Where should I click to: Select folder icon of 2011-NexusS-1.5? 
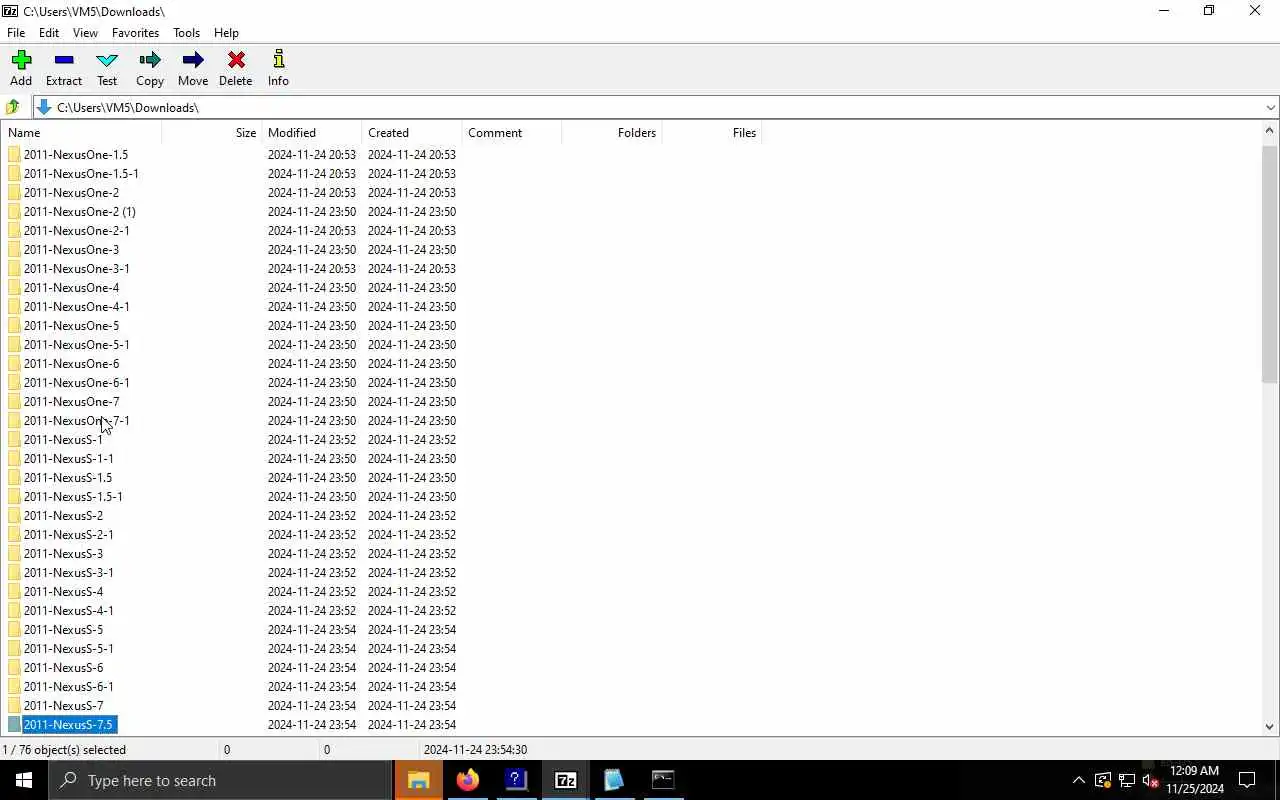coord(14,478)
